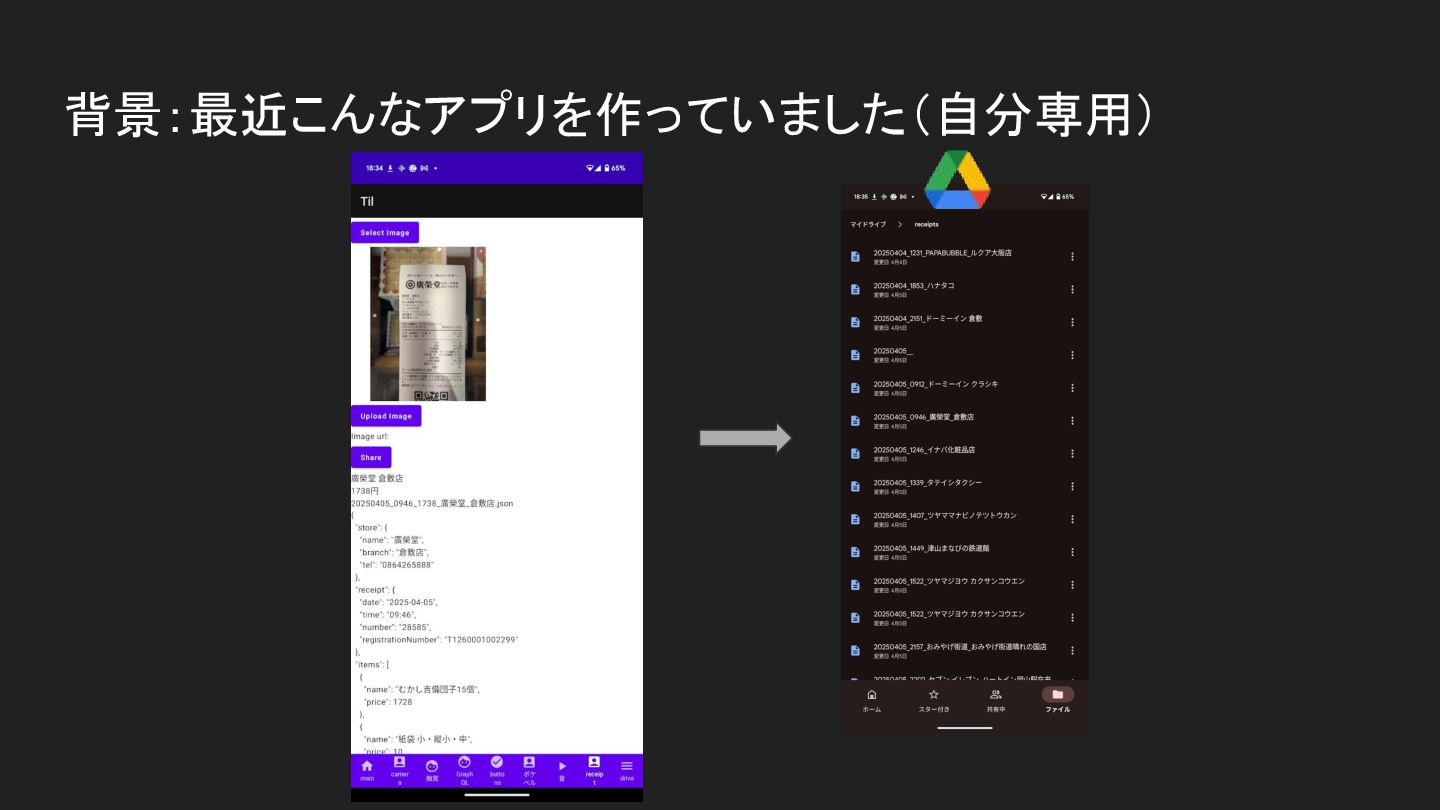Open file 20250404_2151_ドーミーイン 倉敷
This screenshot has height=810, width=1440.
point(964,322)
